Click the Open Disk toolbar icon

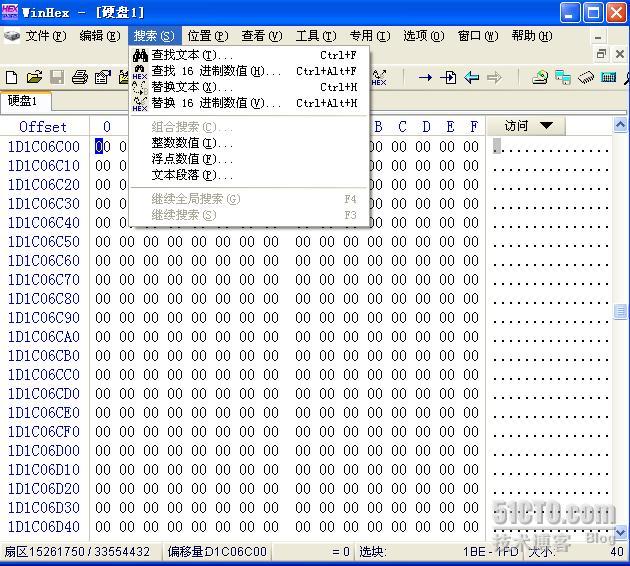(540, 77)
